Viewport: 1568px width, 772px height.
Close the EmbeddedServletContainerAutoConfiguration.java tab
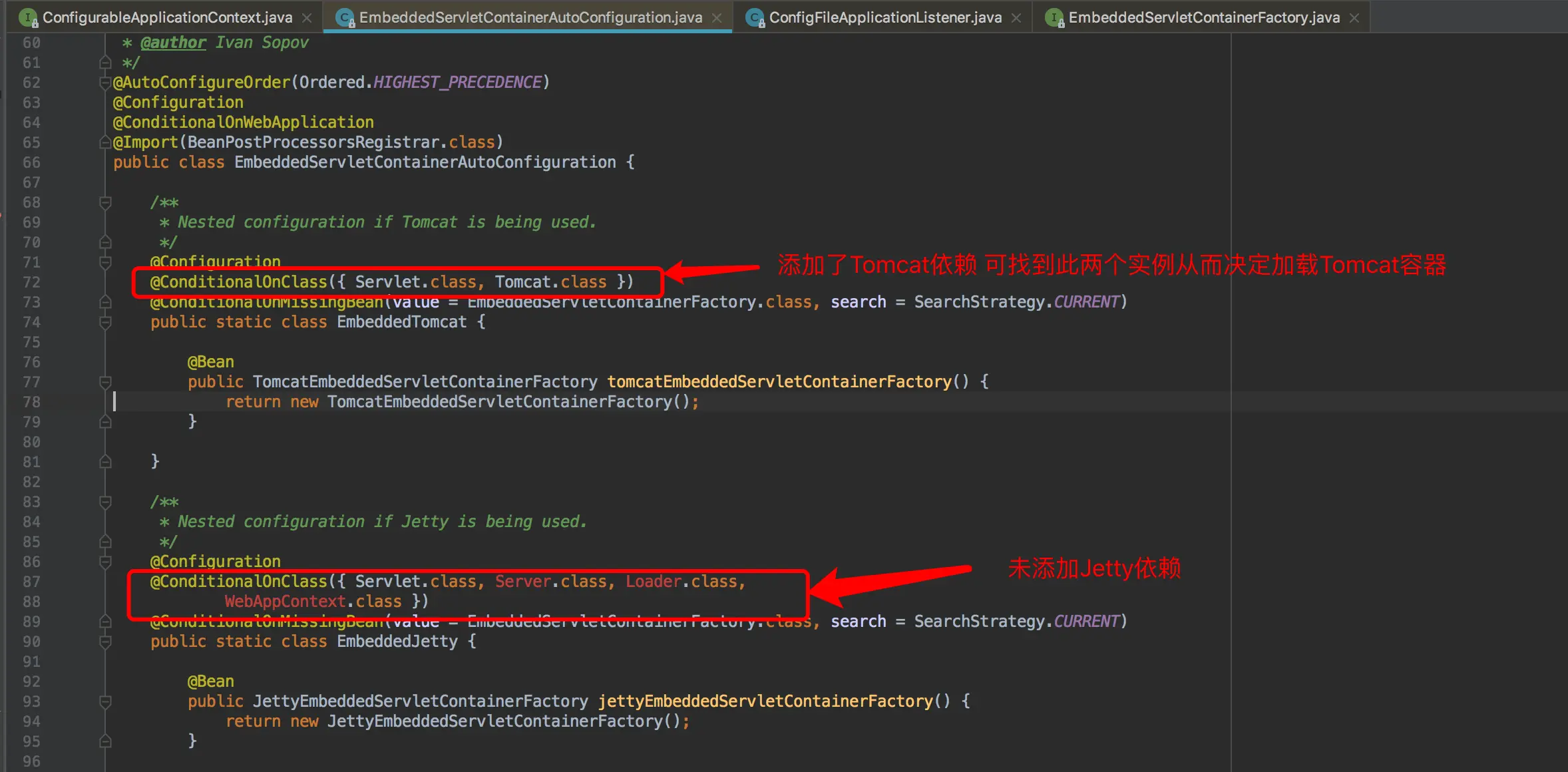coord(717,18)
